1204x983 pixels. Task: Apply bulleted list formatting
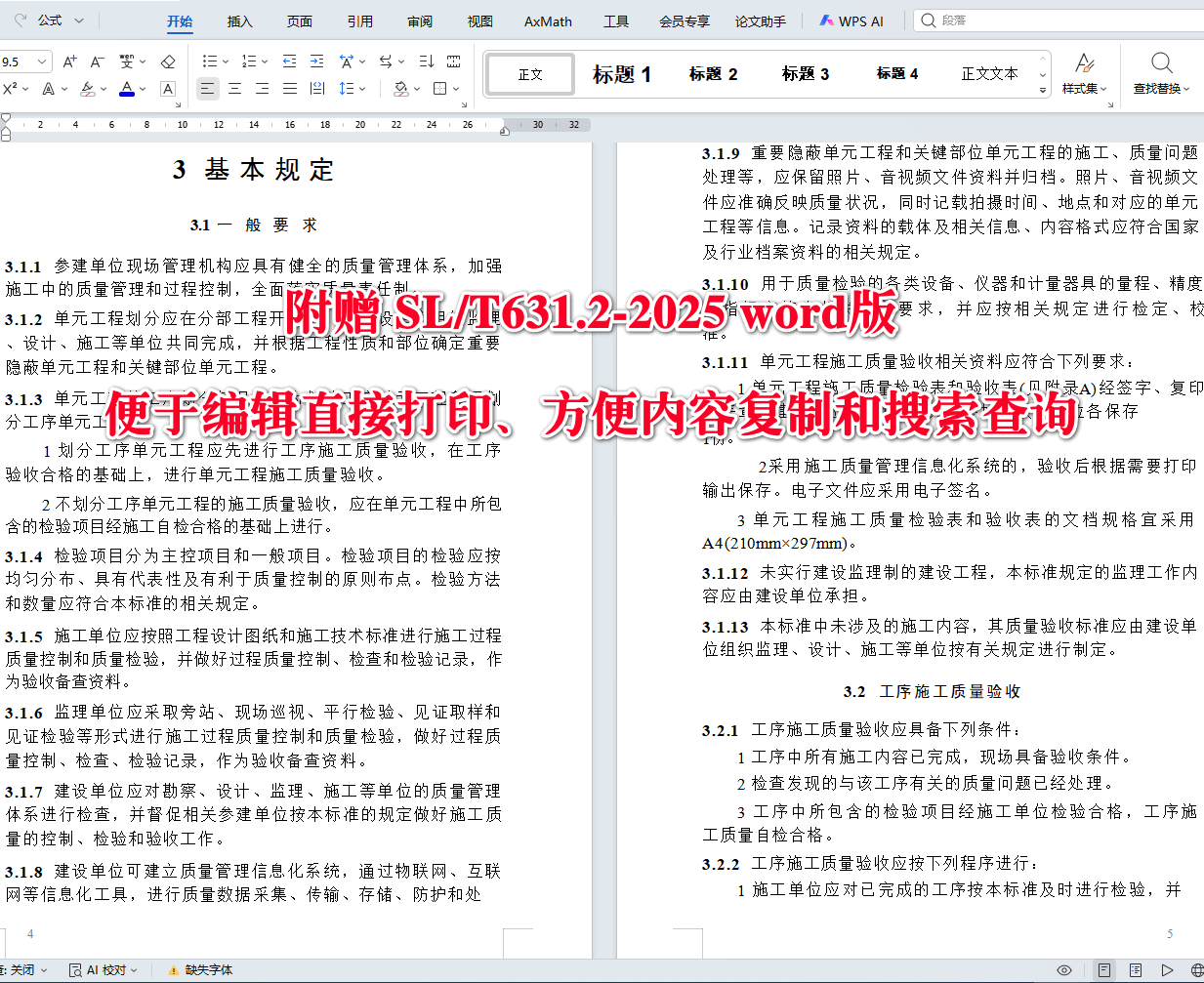[x=209, y=61]
